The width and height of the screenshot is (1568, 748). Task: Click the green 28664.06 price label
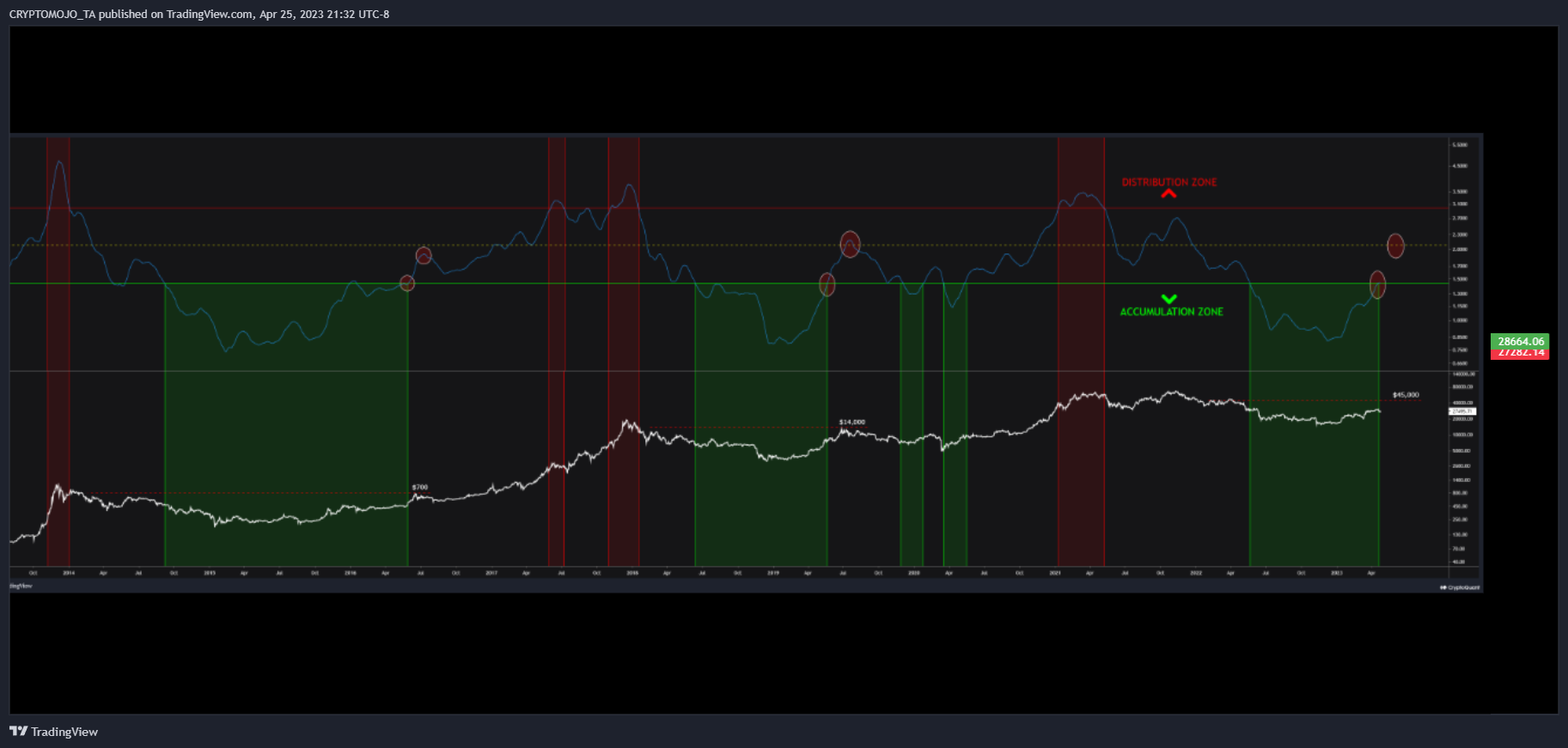(x=1520, y=341)
